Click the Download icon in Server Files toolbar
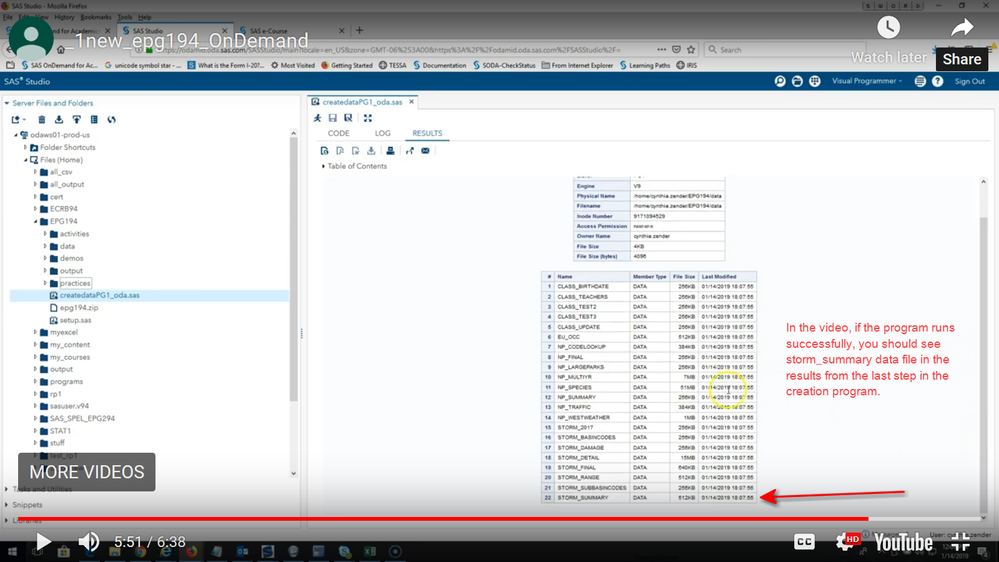 pos(59,119)
